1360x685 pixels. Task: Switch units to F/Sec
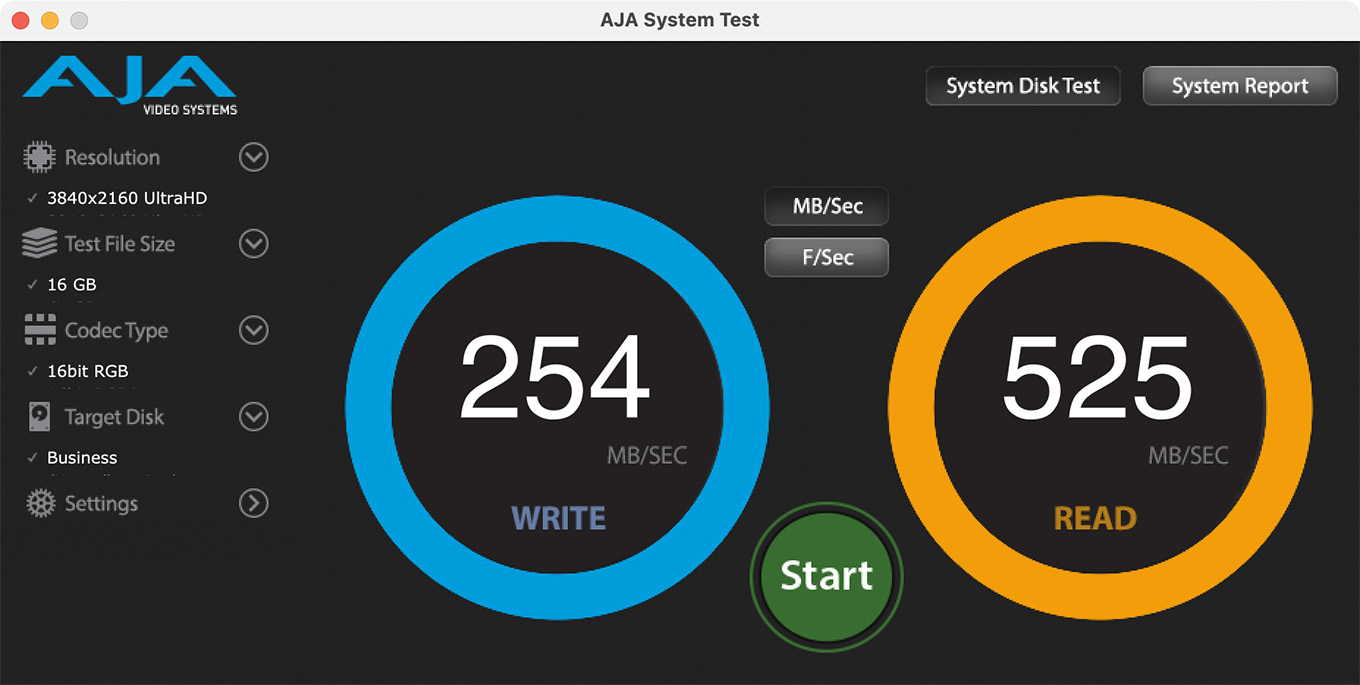pos(826,257)
